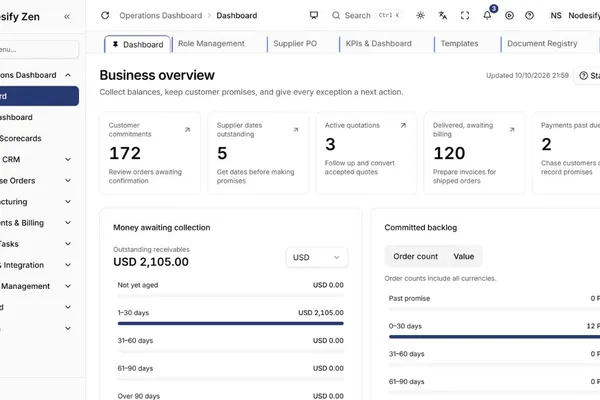Open notifications bell icon
The image size is (600, 400).
tap(487, 15)
